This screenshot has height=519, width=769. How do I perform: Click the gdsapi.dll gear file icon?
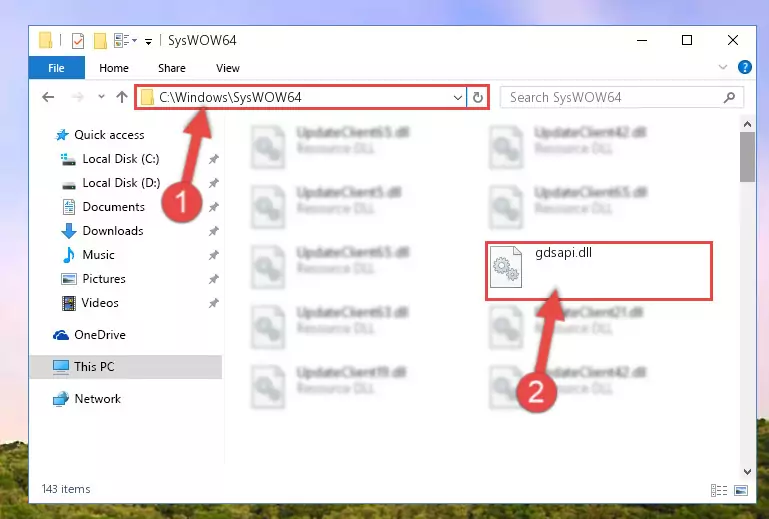pyautogui.click(x=506, y=267)
